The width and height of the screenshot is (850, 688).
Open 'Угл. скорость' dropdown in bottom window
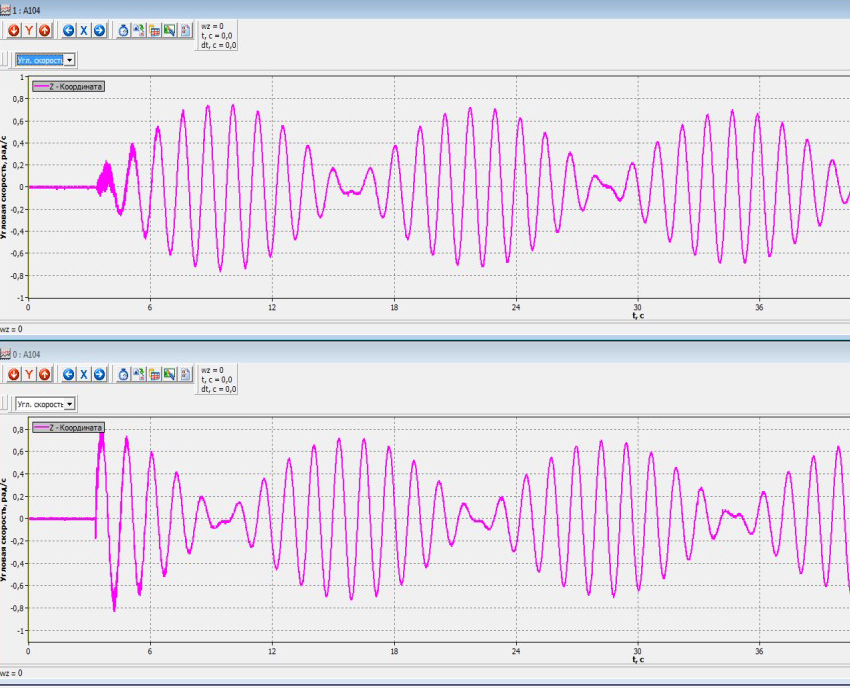[x=69, y=404]
